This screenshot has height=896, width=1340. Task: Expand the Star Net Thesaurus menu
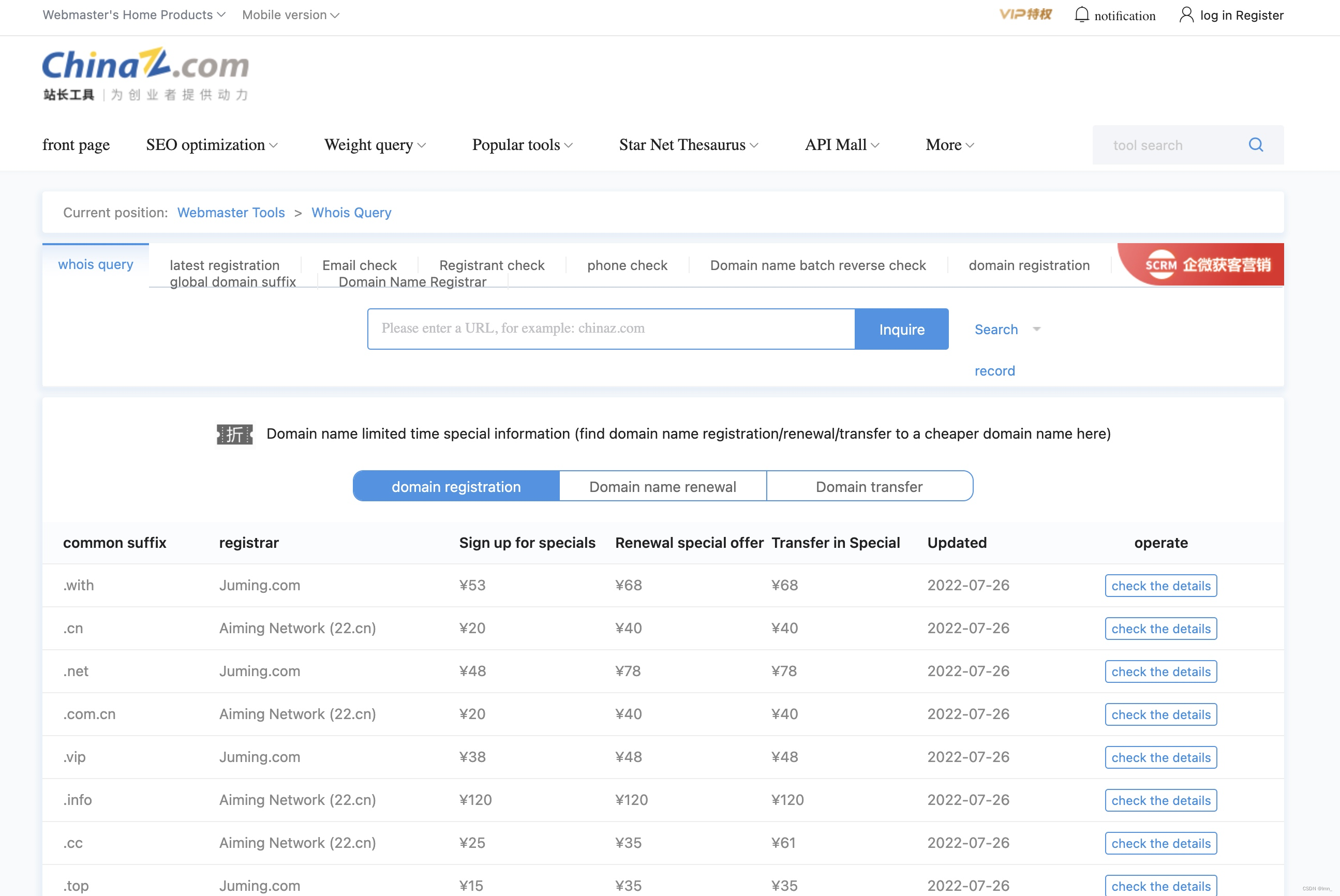[x=689, y=144]
